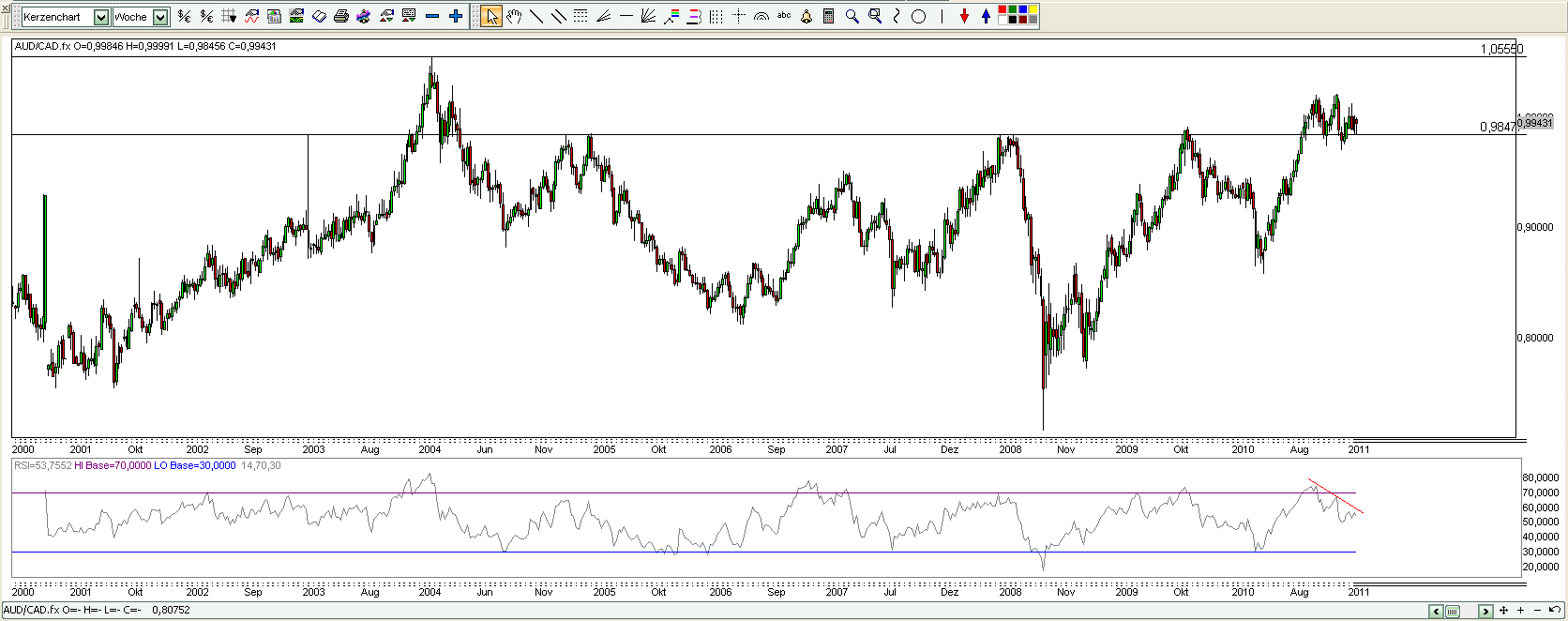
Task: Select the horizontal line tool
Action: 626,16
